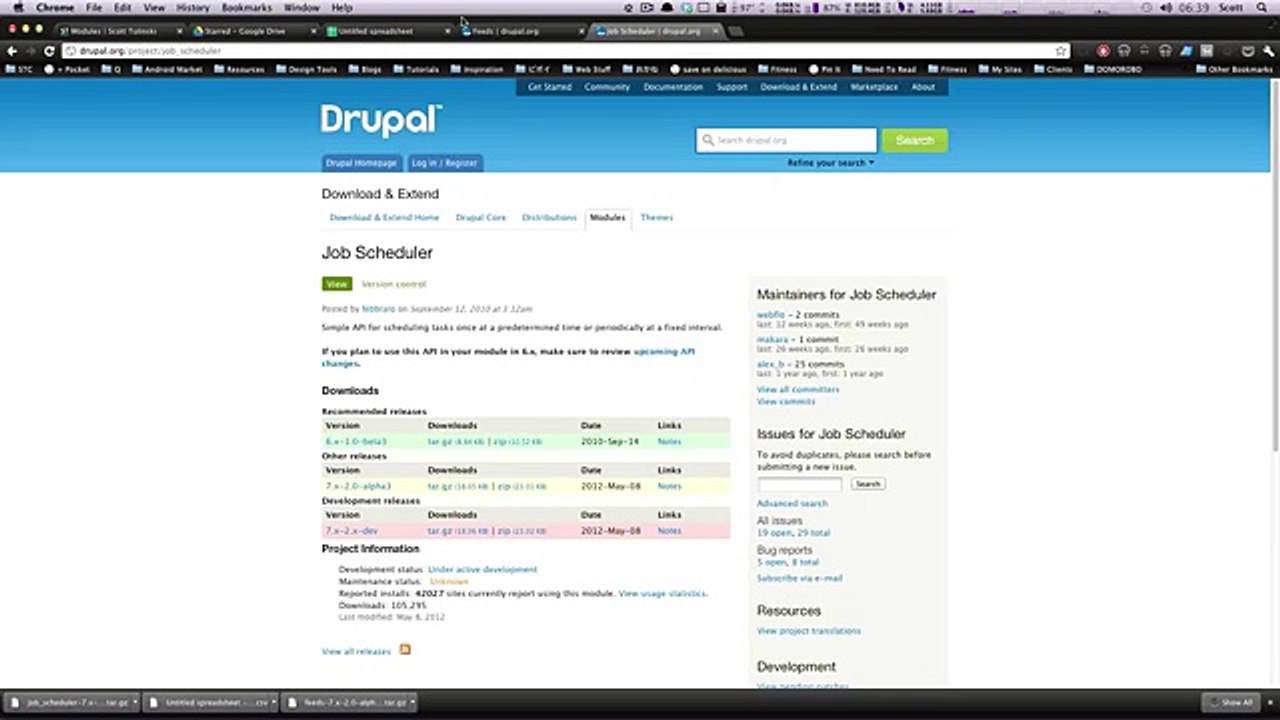Click Under active development status link
Image resolution: width=1280 pixels, height=720 pixels.
click(482, 569)
